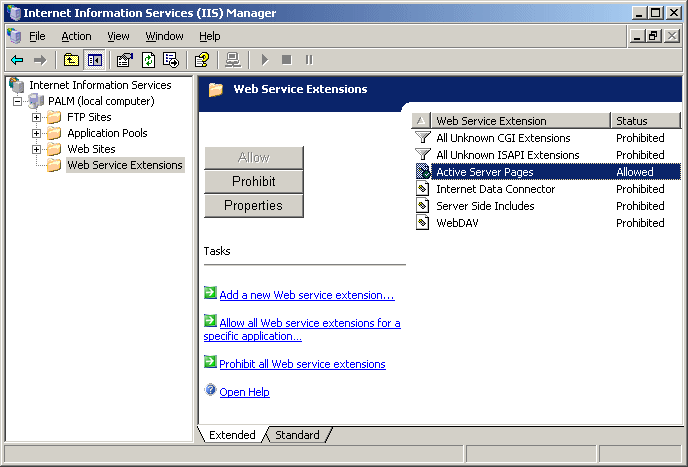Click the WebDAV page icon
The height and width of the screenshot is (467, 688).
[422, 223]
